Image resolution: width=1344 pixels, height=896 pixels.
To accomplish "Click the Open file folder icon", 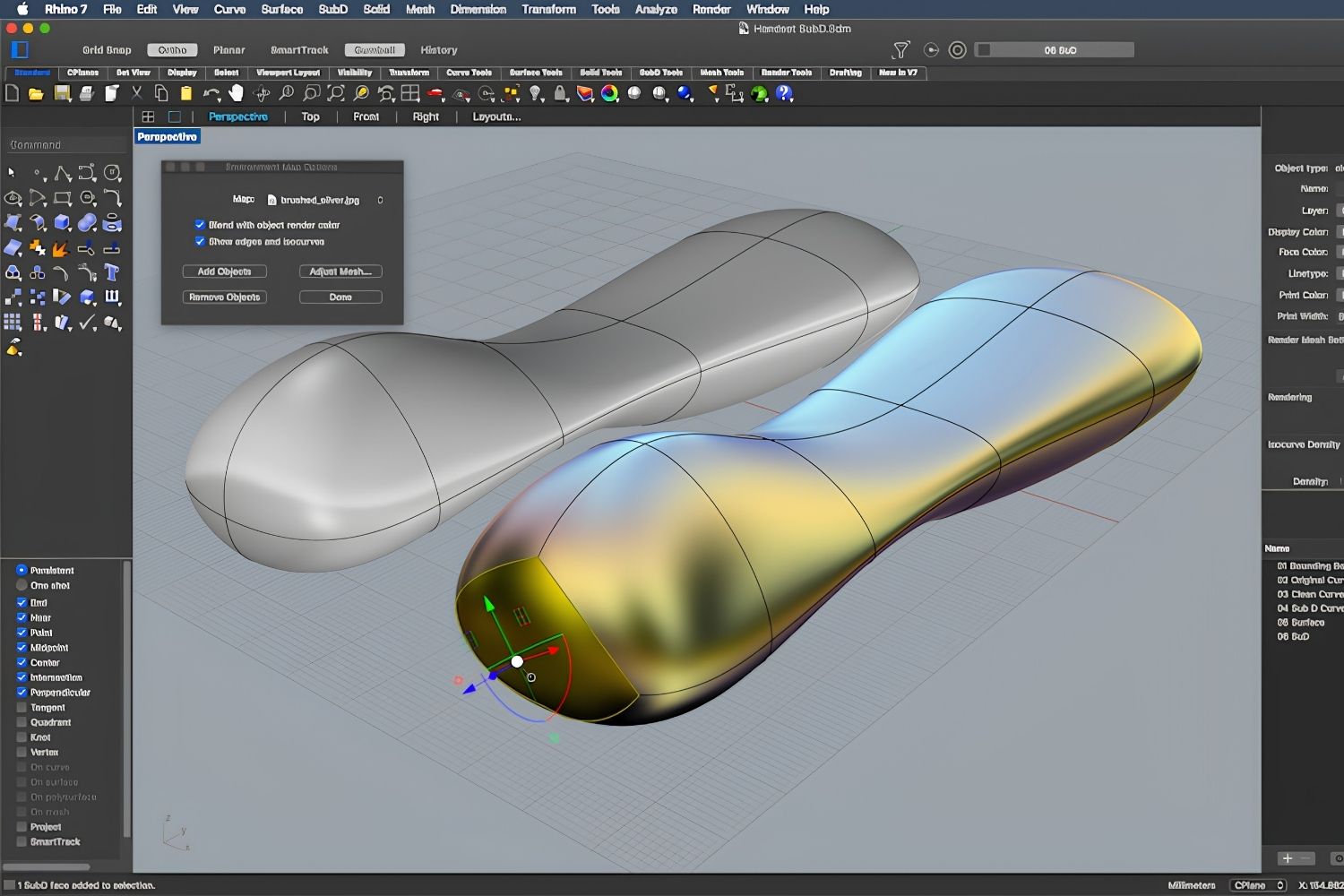I will click(37, 93).
